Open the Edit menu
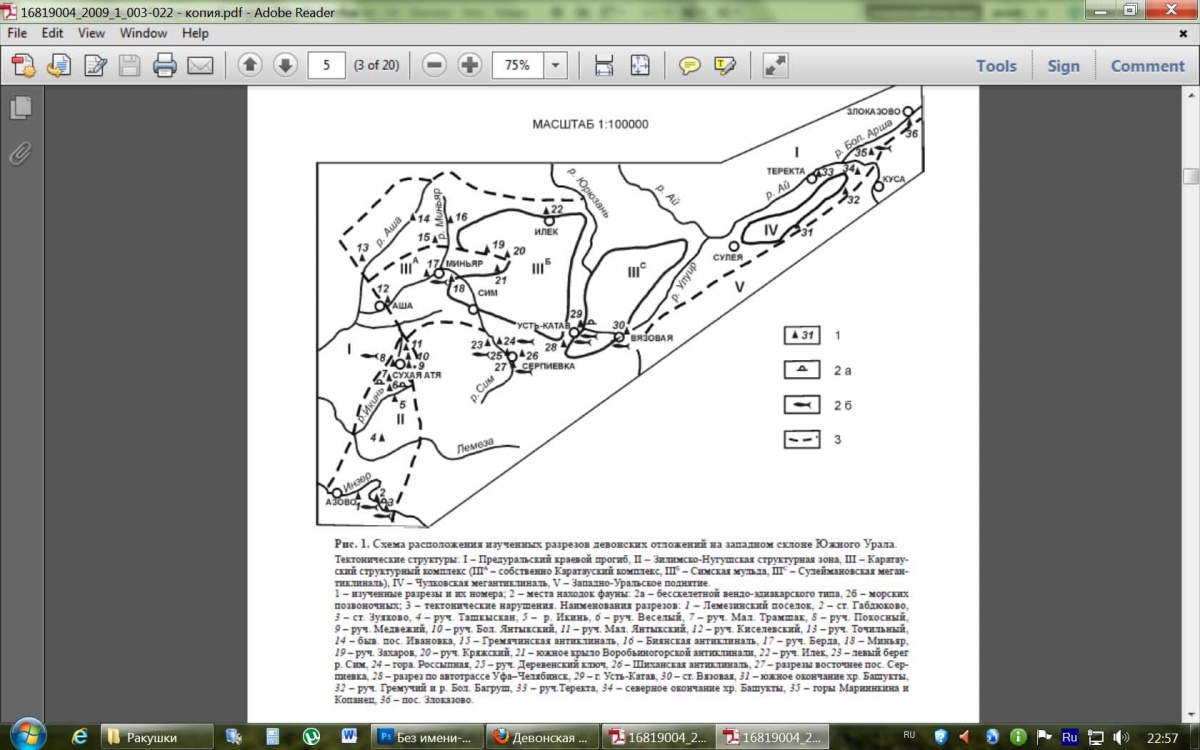This screenshot has width=1200, height=750. pyautogui.click(x=52, y=33)
